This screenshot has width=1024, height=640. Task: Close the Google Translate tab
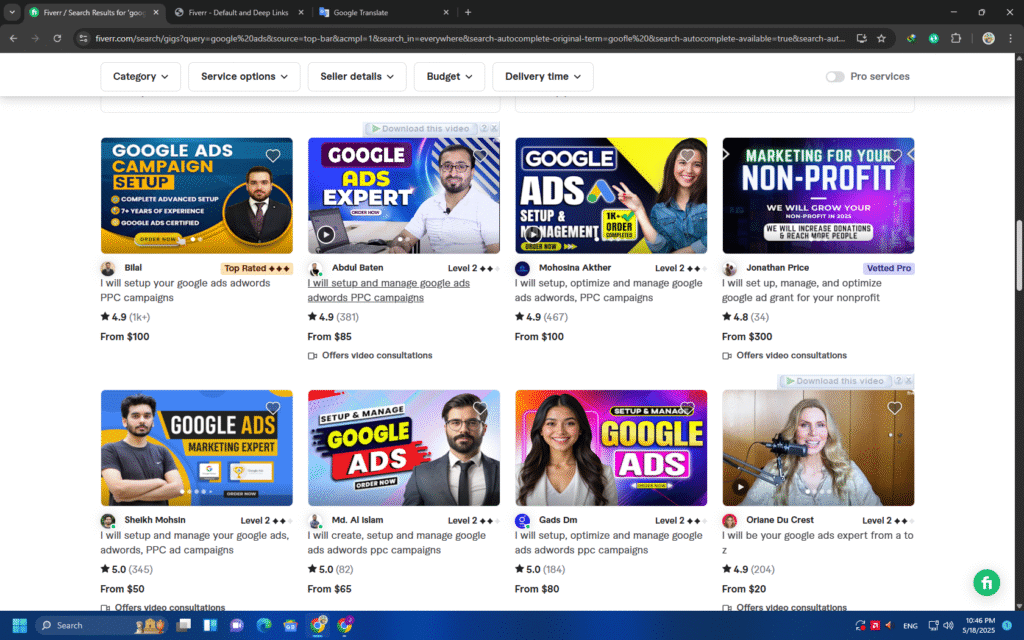coord(446,12)
